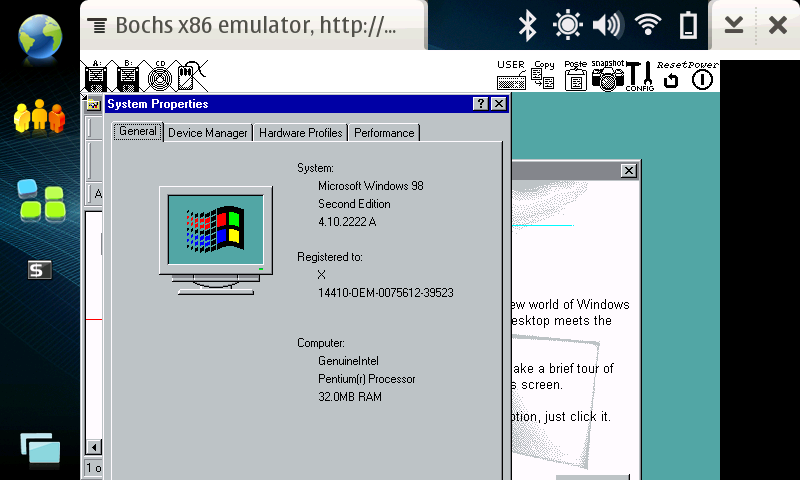This screenshot has height=480, width=800.
Task: Click the USER keyboard shortcut button
Action: [x=511, y=75]
